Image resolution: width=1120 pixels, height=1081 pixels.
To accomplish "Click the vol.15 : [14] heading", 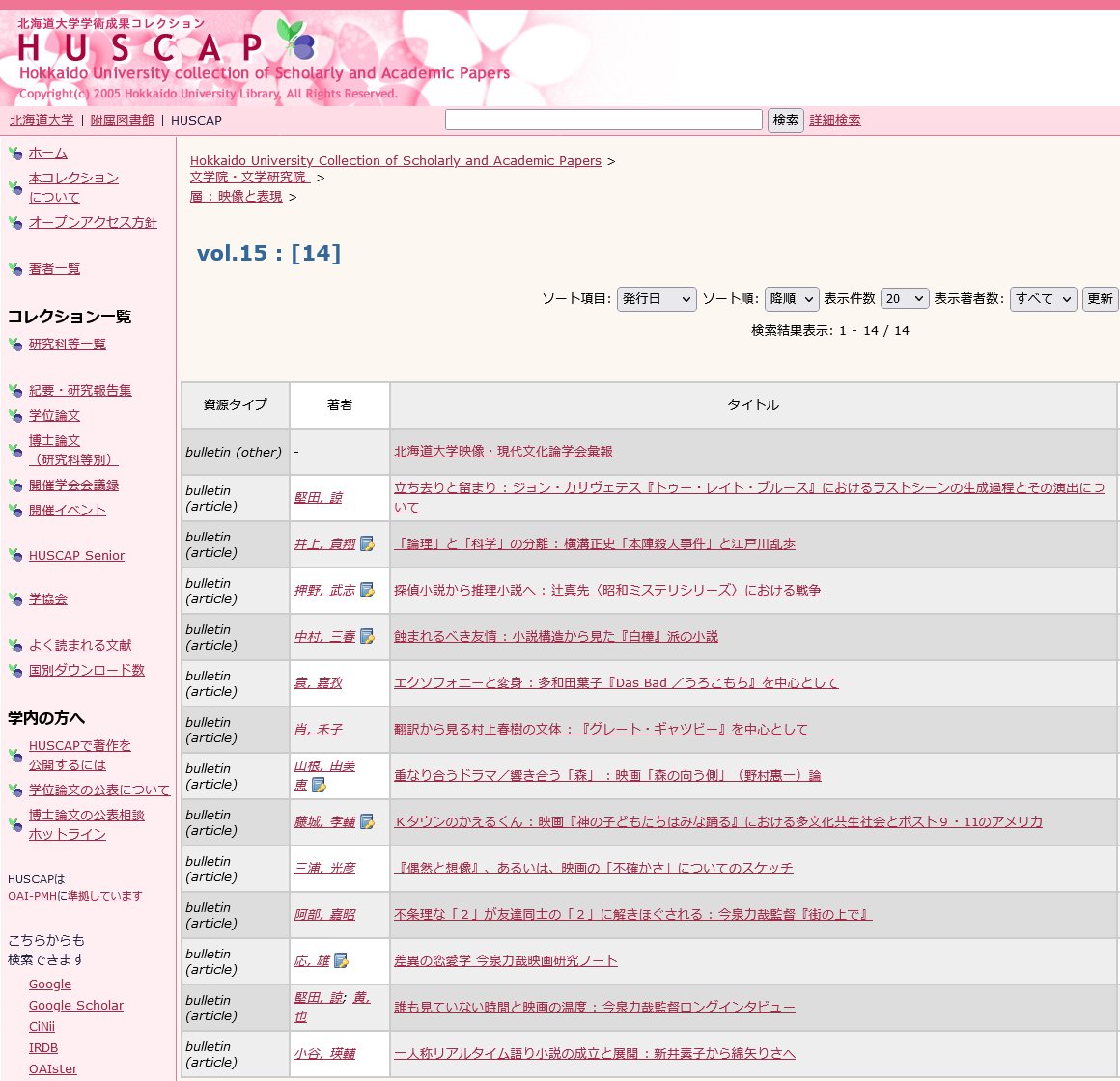I will click(x=268, y=253).
